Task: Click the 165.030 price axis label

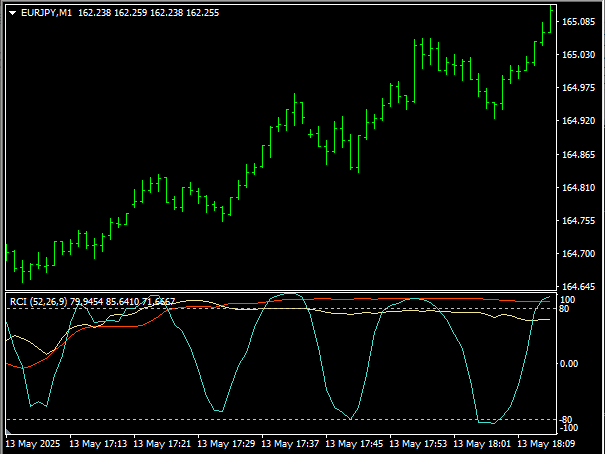Action: (x=578, y=54)
